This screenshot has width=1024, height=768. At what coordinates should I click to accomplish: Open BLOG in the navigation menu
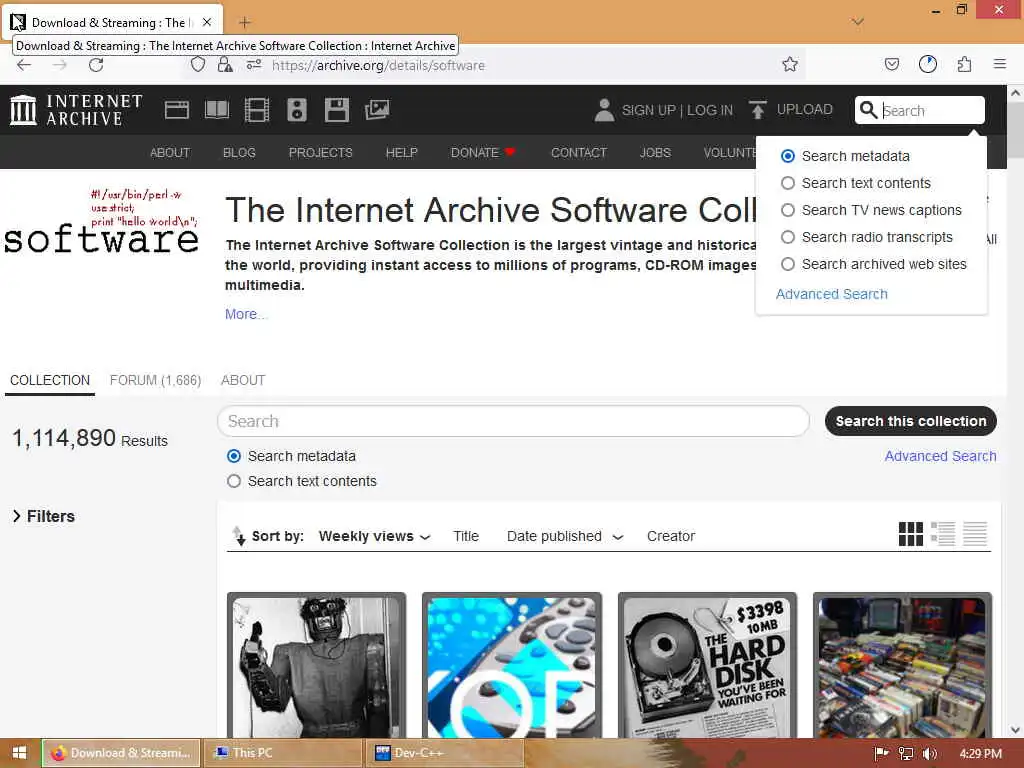pyautogui.click(x=239, y=152)
